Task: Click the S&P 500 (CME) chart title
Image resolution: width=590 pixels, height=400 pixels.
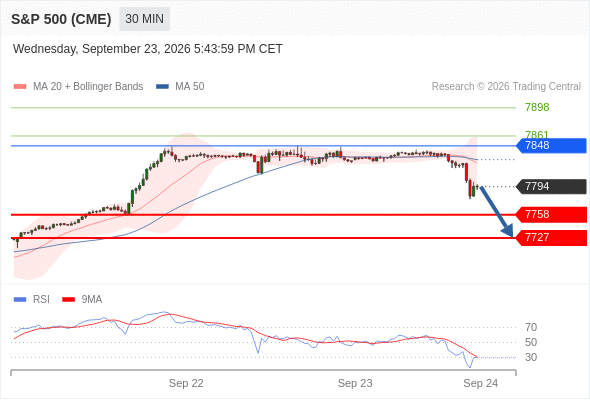Action: tap(61, 19)
